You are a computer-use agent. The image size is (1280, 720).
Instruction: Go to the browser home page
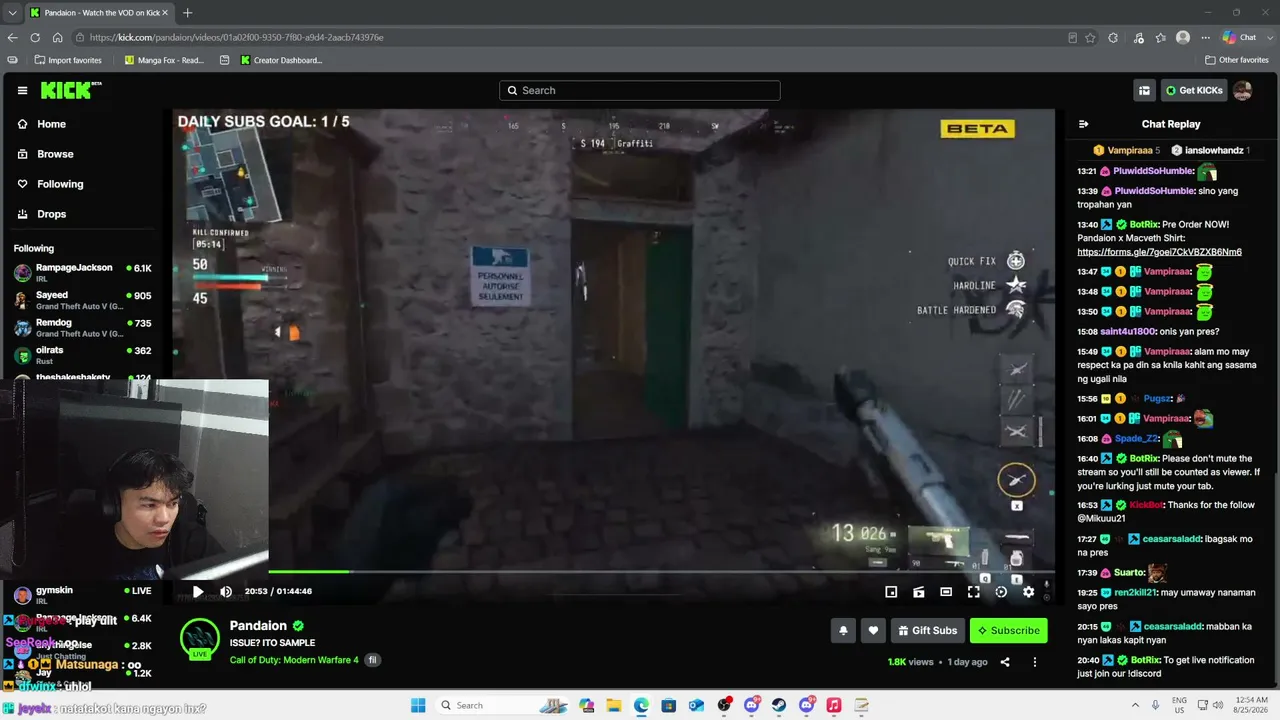(x=57, y=37)
